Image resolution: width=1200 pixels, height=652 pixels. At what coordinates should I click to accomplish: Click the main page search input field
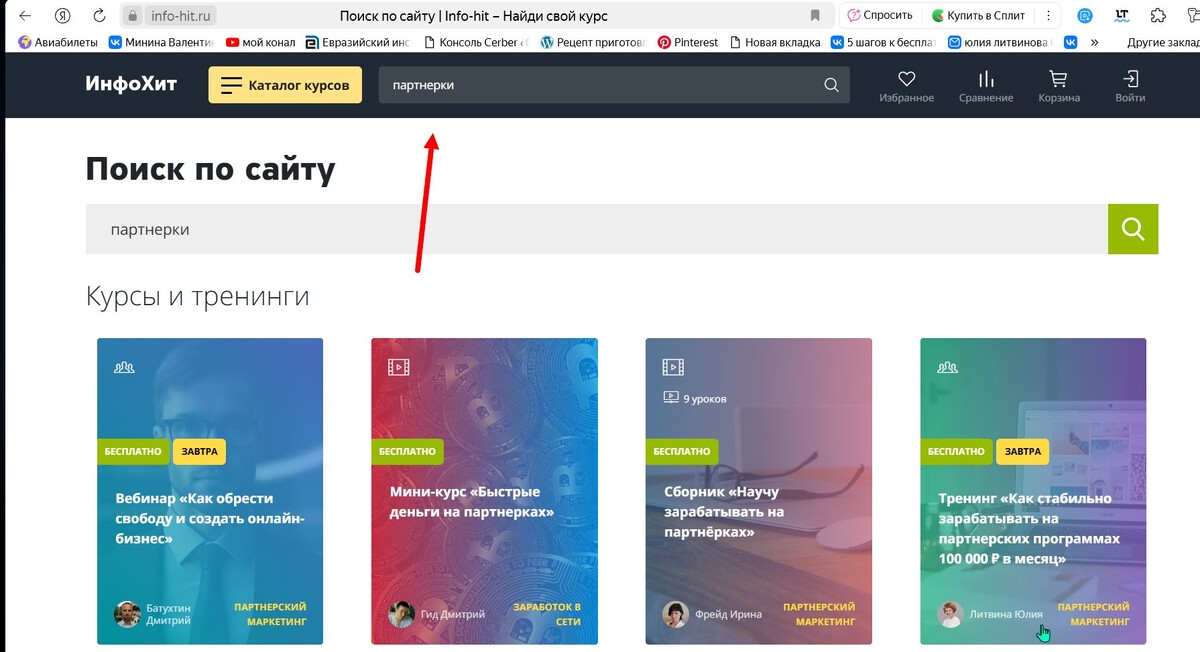pyautogui.click(x=596, y=229)
